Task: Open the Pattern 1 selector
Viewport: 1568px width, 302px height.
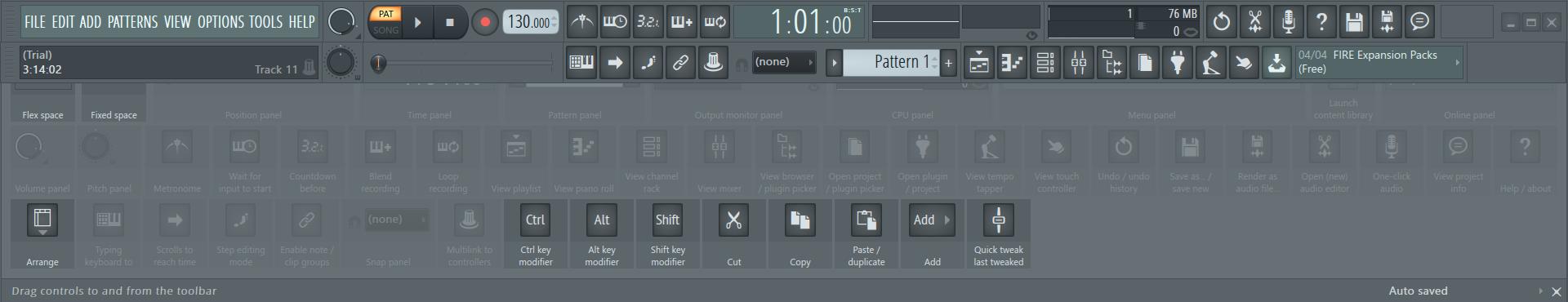Action: [892, 62]
